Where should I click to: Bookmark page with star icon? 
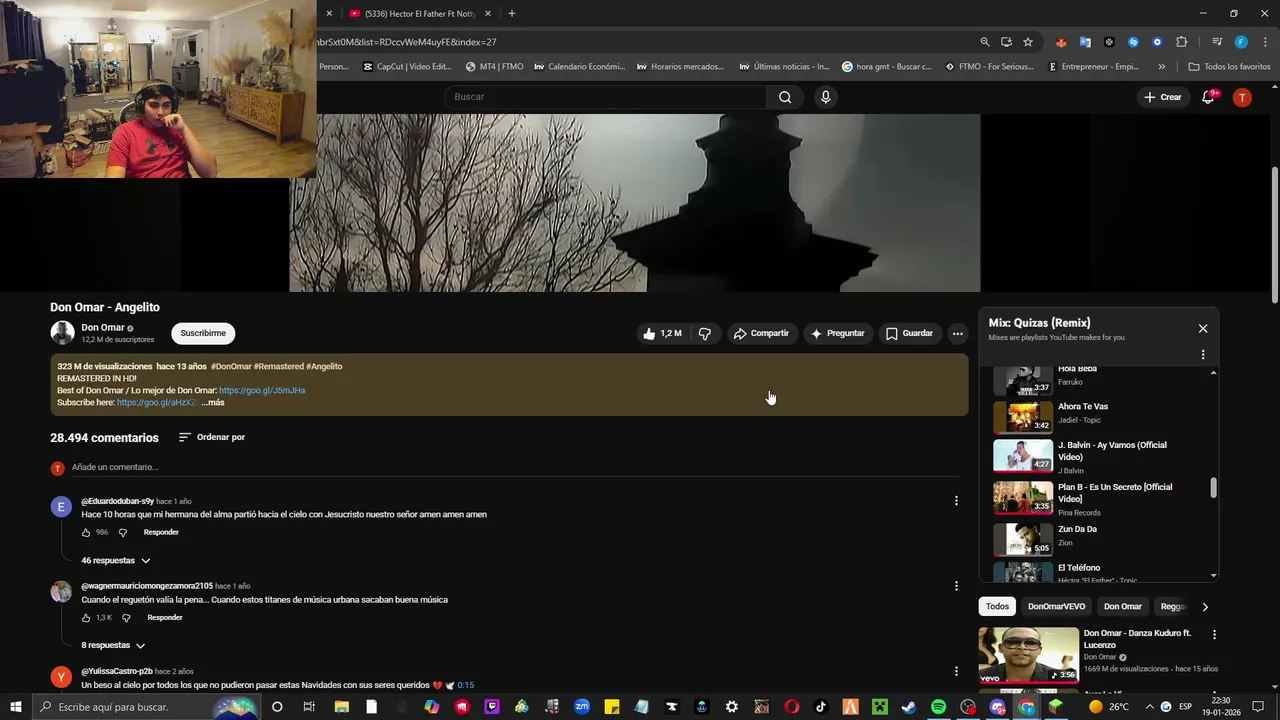[1028, 42]
